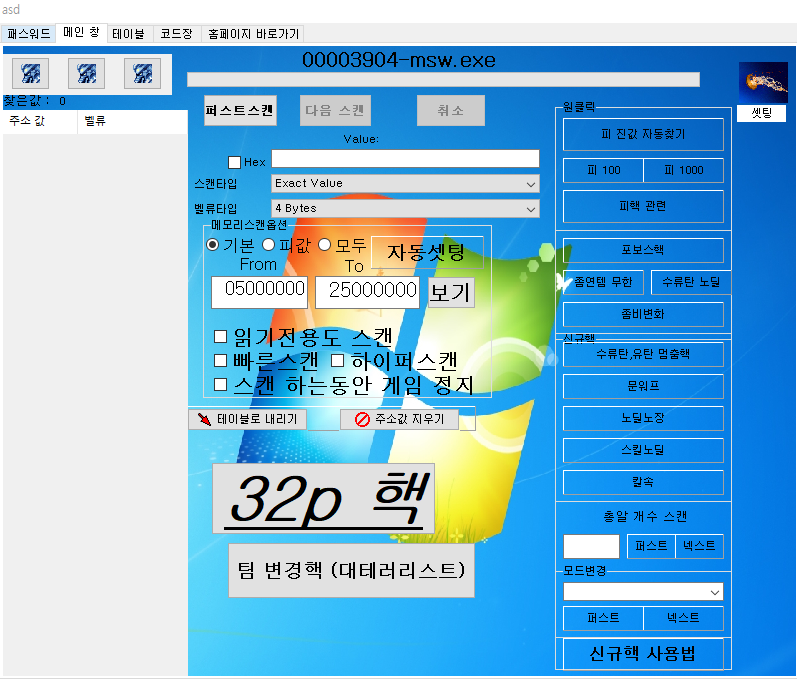Check the 읽기전용도 스캔 option
797x679 pixels.
point(221,337)
